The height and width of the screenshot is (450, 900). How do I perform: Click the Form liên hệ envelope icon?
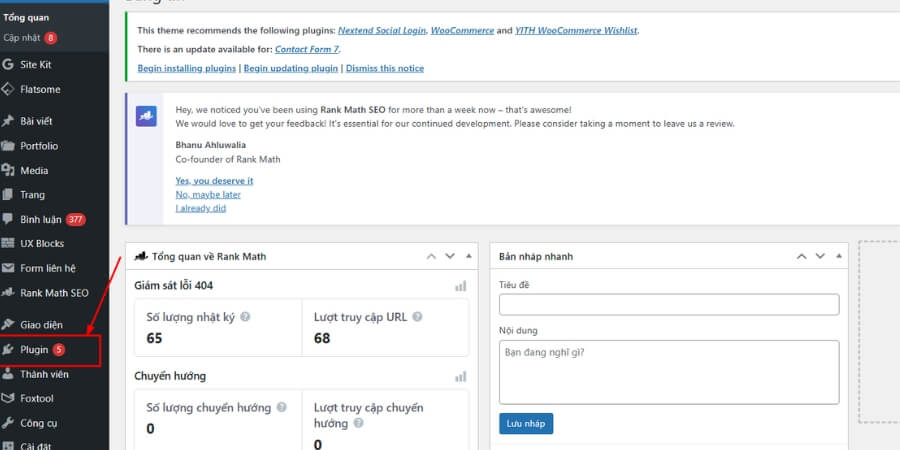click(x=8, y=268)
